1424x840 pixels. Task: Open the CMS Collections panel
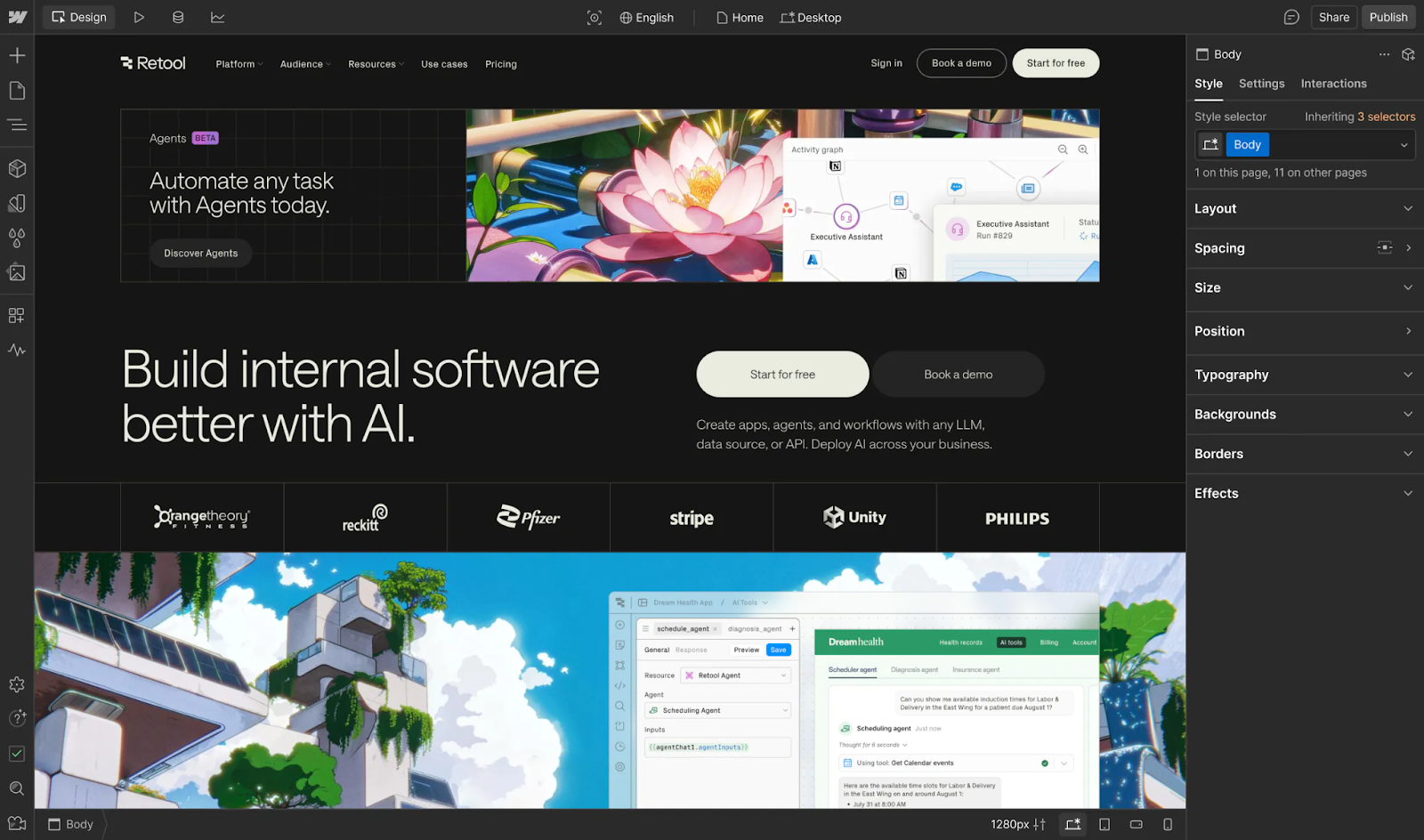(177, 17)
